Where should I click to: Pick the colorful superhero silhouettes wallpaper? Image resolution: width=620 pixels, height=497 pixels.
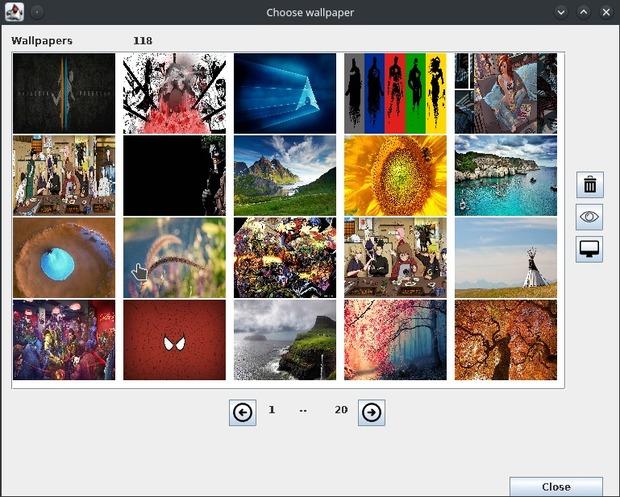point(395,93)
